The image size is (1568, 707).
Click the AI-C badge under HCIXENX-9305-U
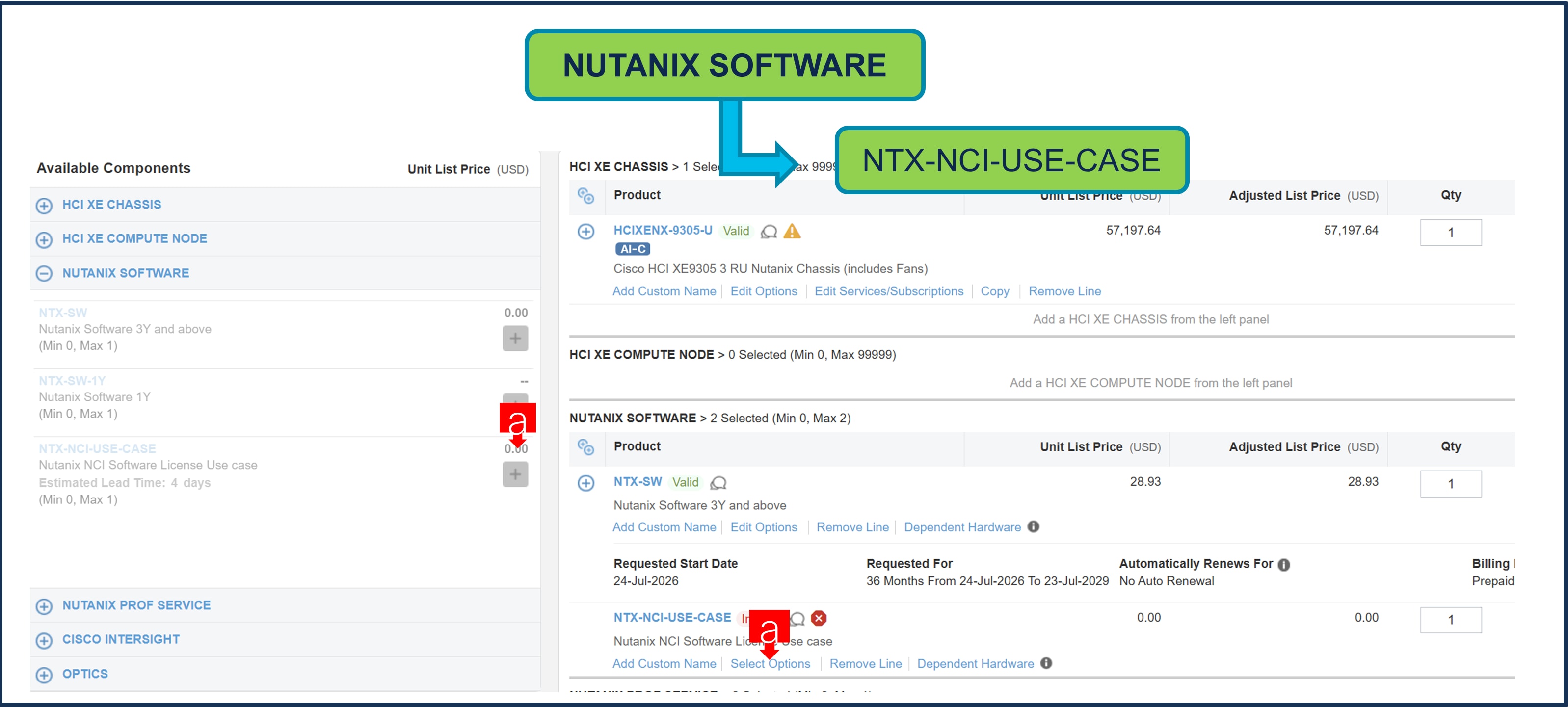[x=633, y=249]
